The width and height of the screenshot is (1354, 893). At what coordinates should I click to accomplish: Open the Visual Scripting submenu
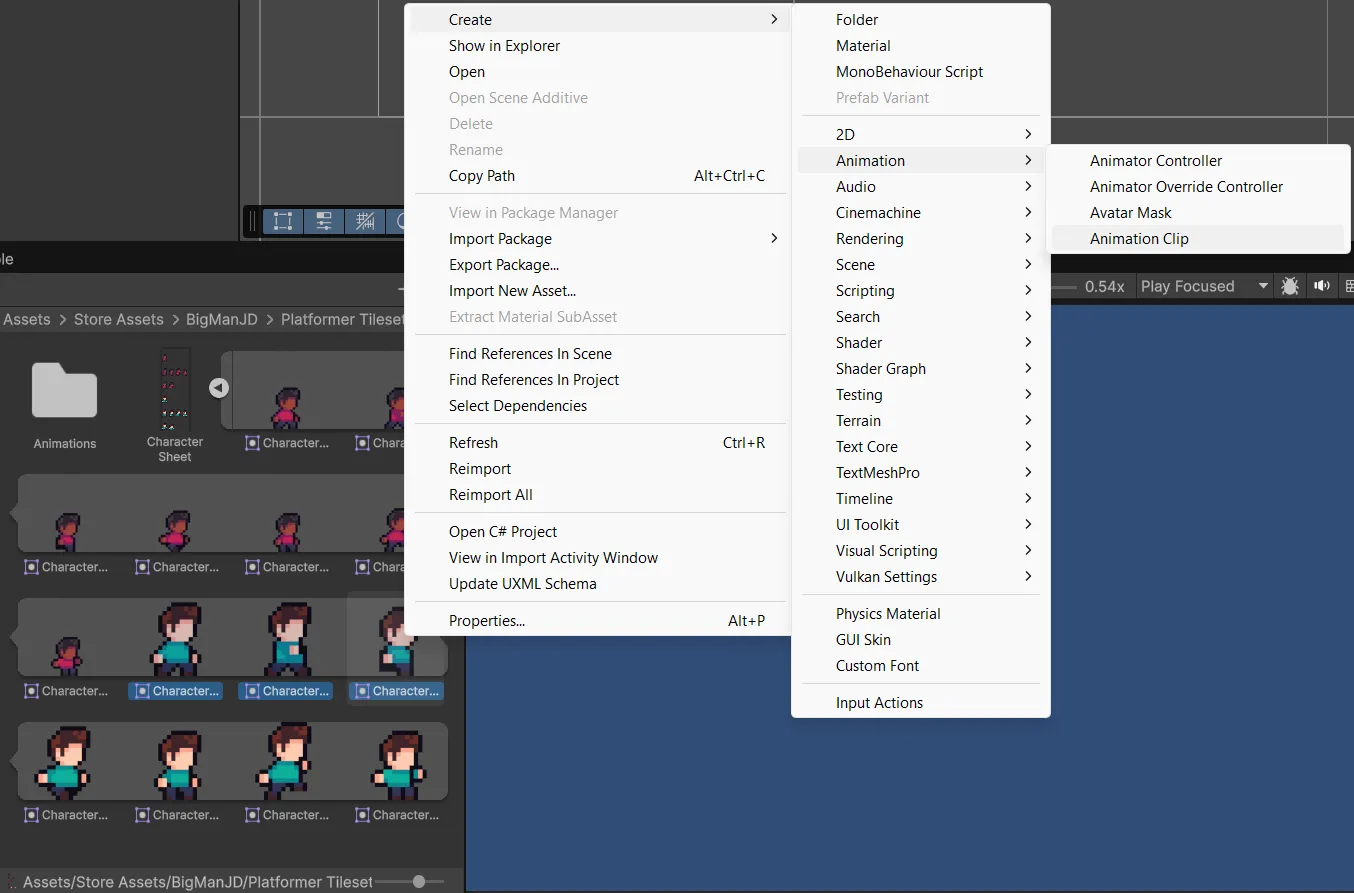tap(920, 551)
